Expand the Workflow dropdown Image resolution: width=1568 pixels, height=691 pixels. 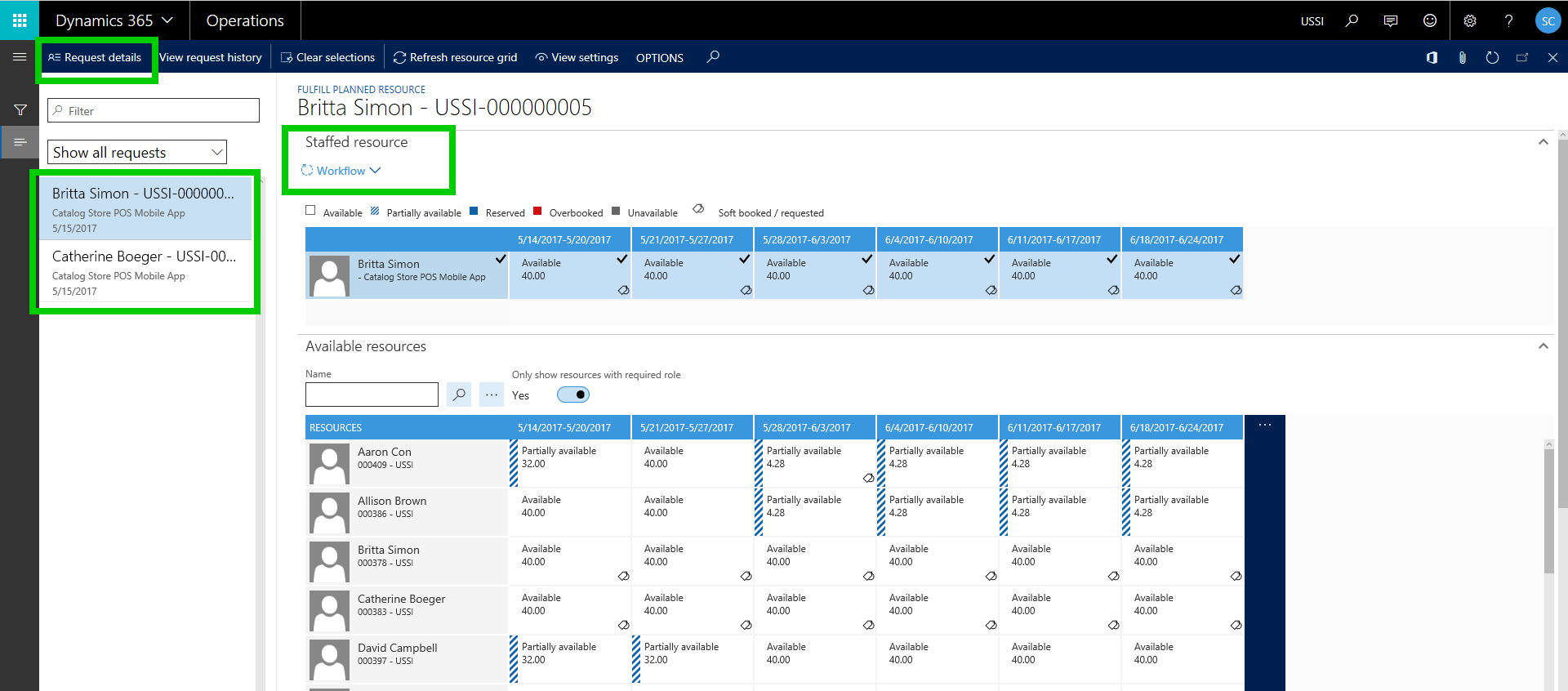click(x=341, y=171)
